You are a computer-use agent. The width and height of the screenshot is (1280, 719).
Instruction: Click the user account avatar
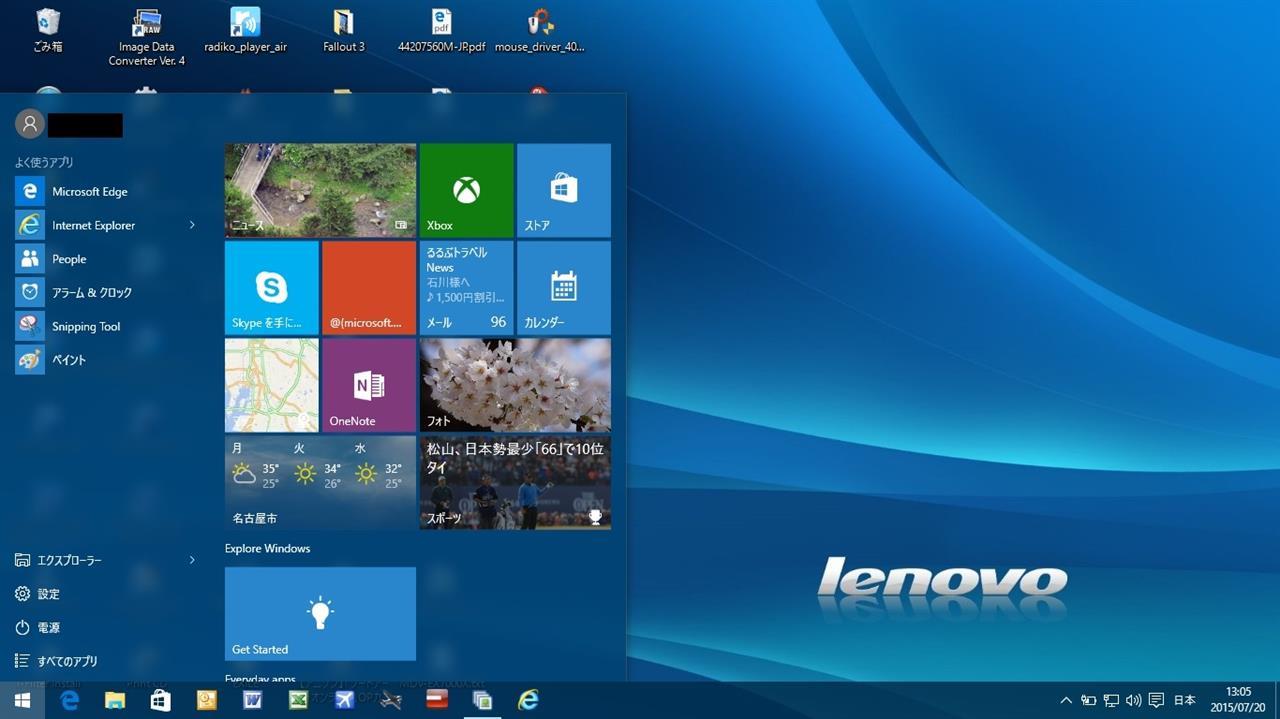[x=30, y=124]
